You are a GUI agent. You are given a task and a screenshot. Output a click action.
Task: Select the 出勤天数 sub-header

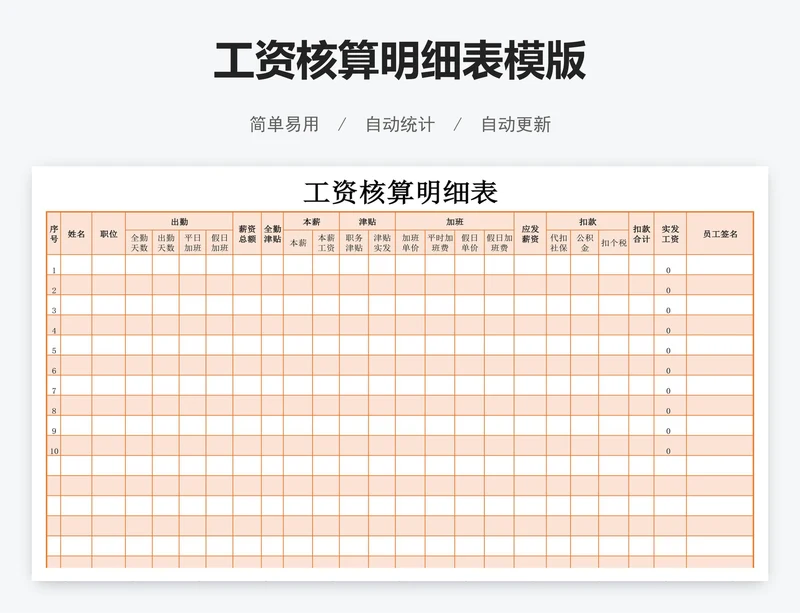click(x=166, y=242)
